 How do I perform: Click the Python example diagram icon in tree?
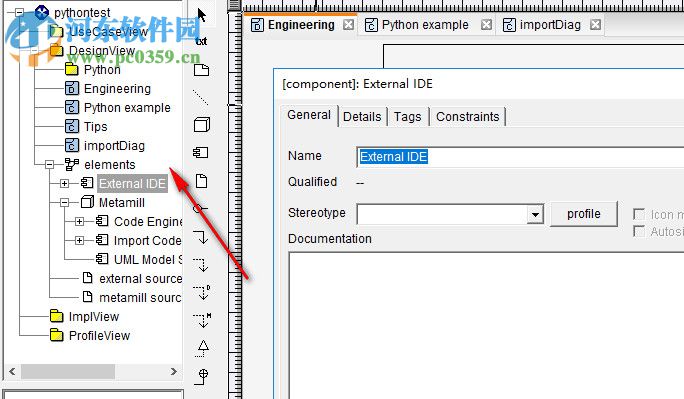coord(72,107)
